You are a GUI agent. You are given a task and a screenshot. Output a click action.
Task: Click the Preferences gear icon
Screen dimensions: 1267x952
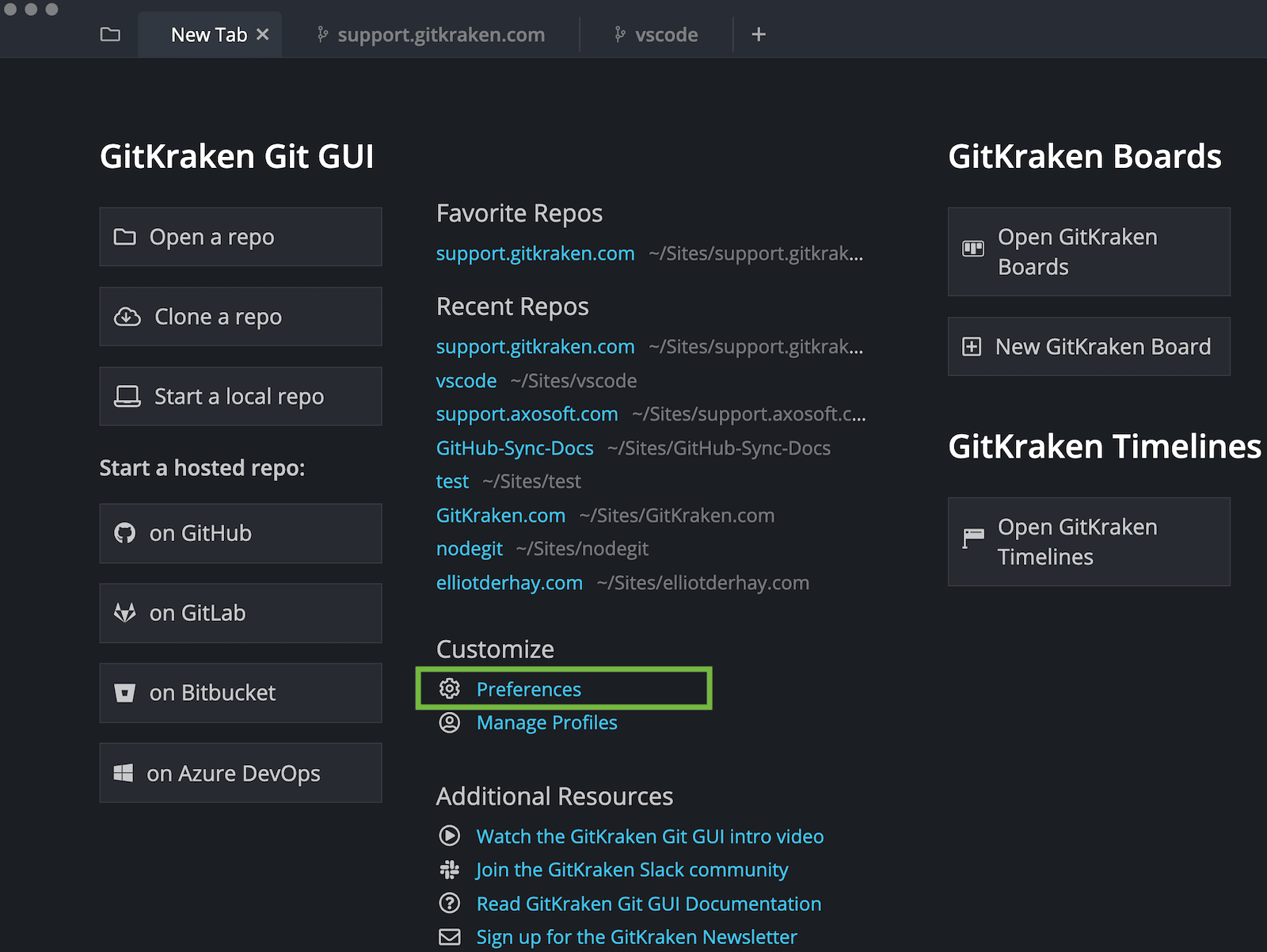(450, 689)
